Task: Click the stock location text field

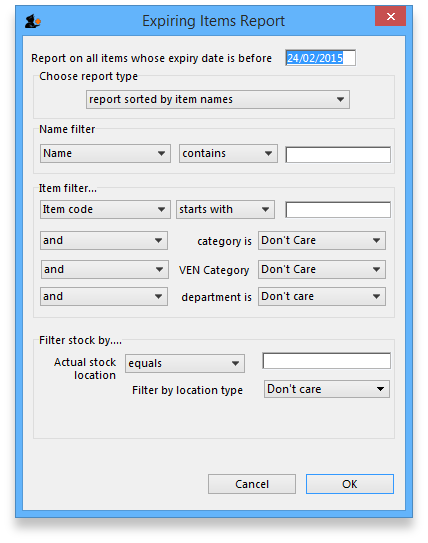Action: (327, 361)
